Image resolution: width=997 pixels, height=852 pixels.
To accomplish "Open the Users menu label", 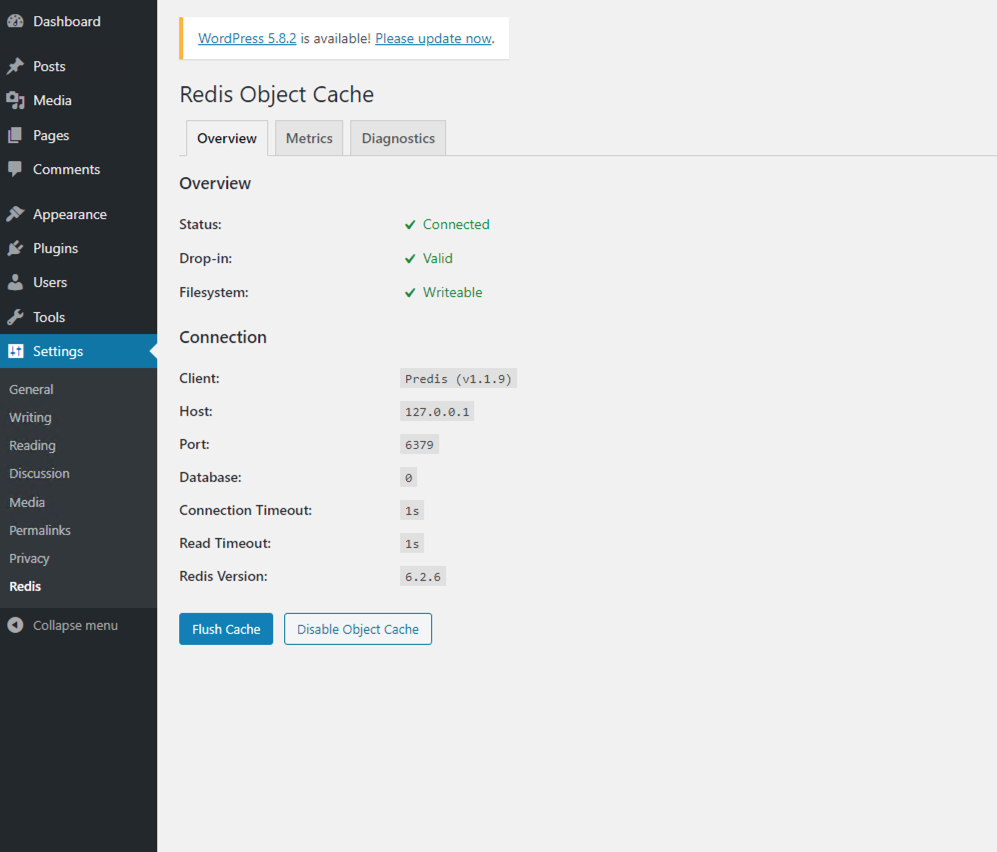I will click(50, 282).
